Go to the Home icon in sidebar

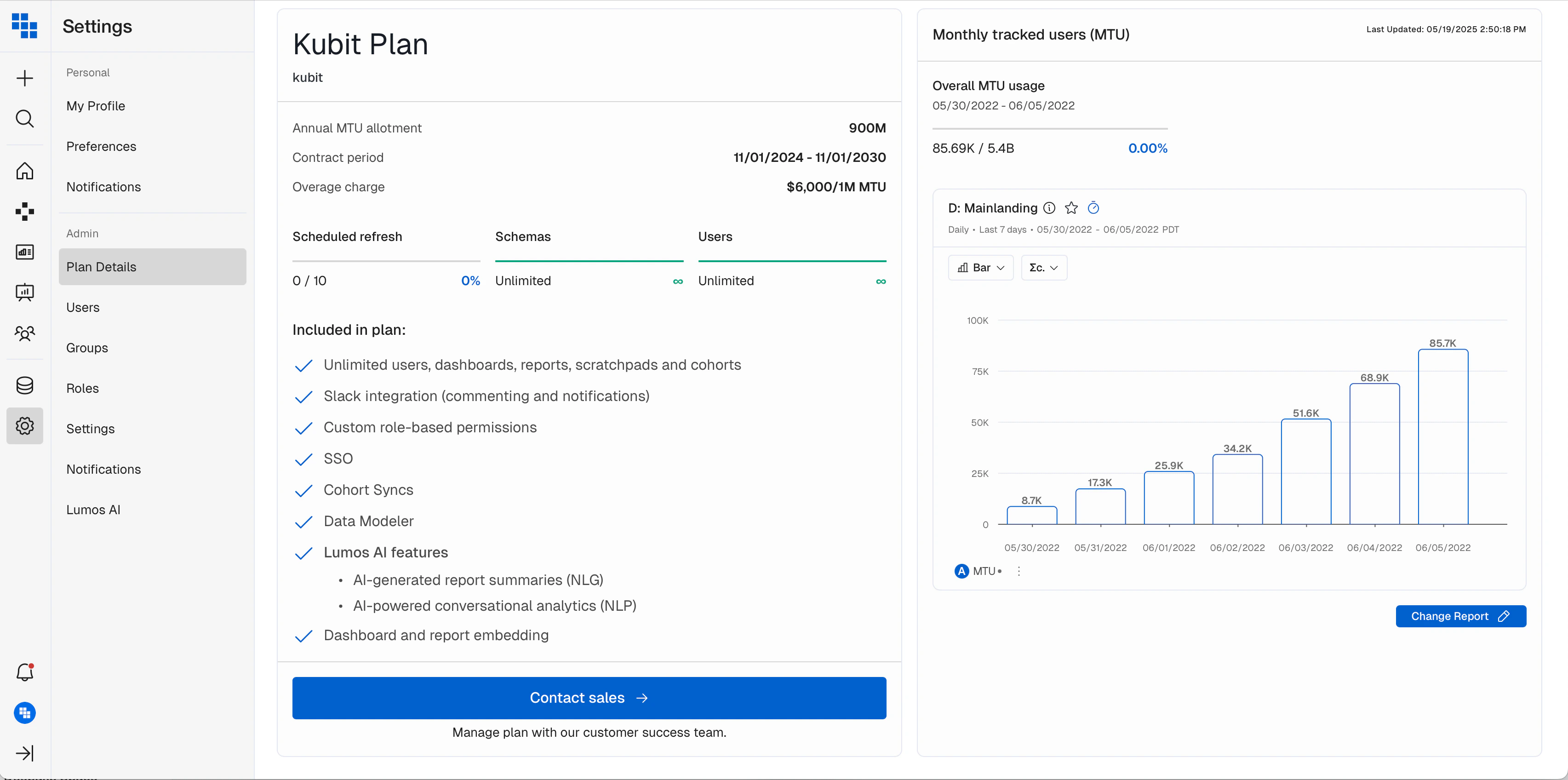[x=24, y=171]
